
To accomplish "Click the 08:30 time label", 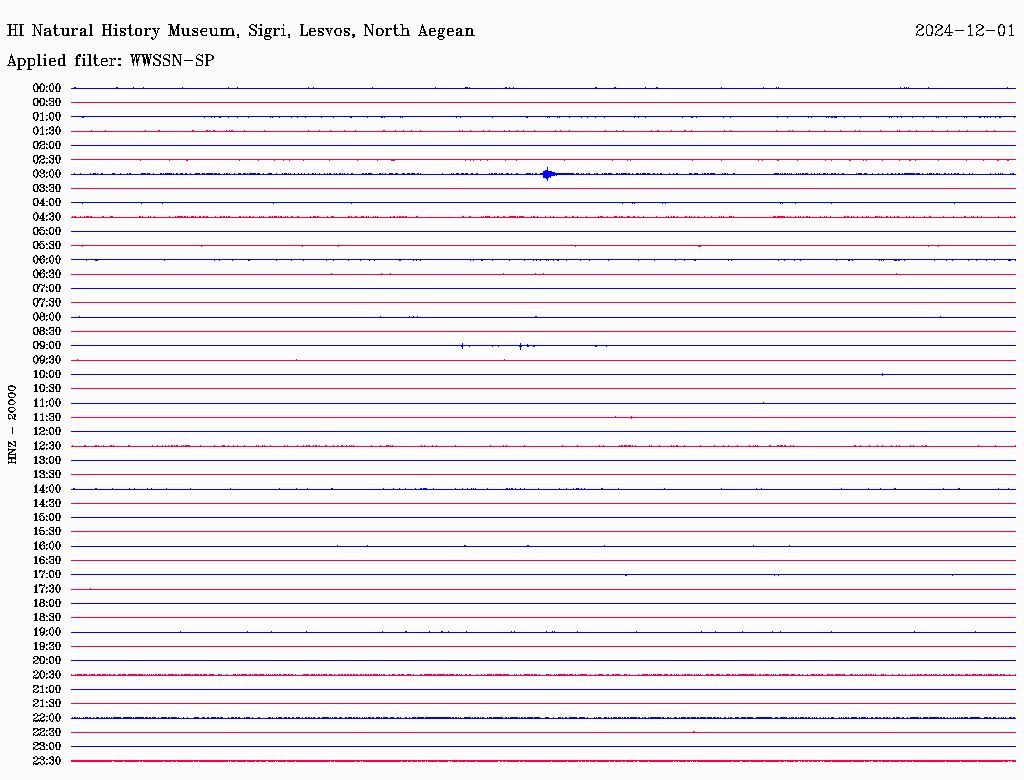I will coord(47,331).
